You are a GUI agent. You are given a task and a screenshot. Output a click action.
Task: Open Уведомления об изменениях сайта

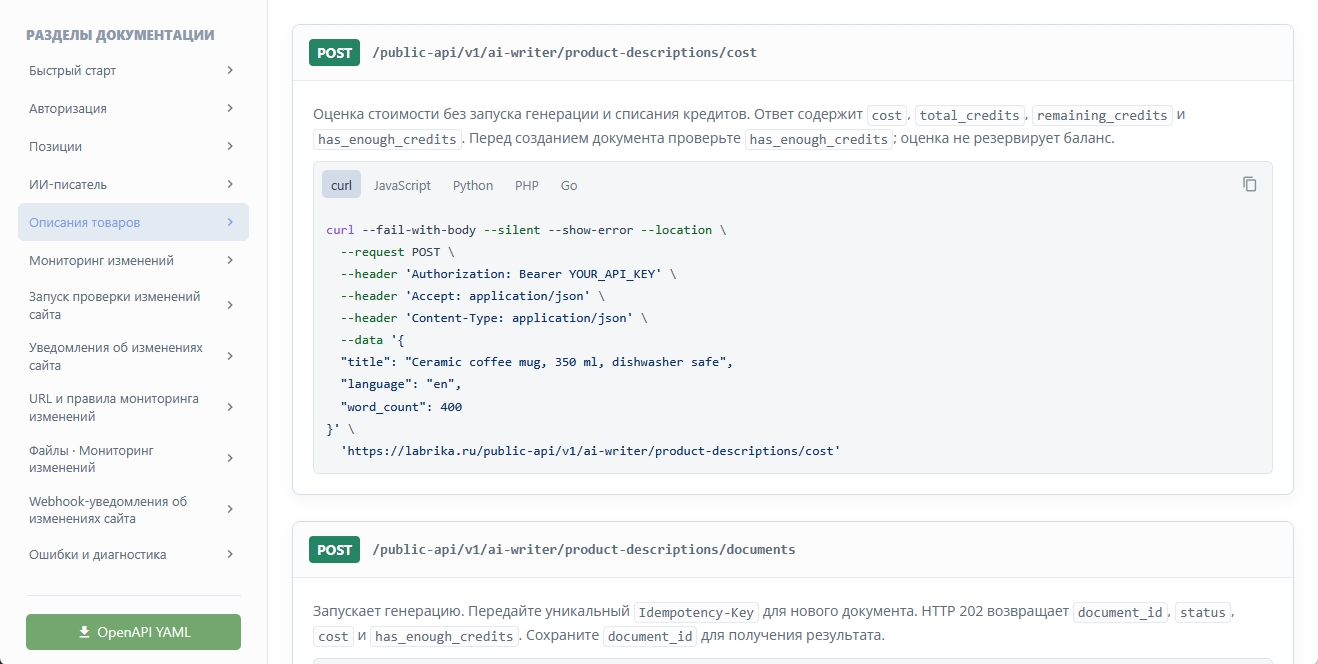tap(133, 356)
